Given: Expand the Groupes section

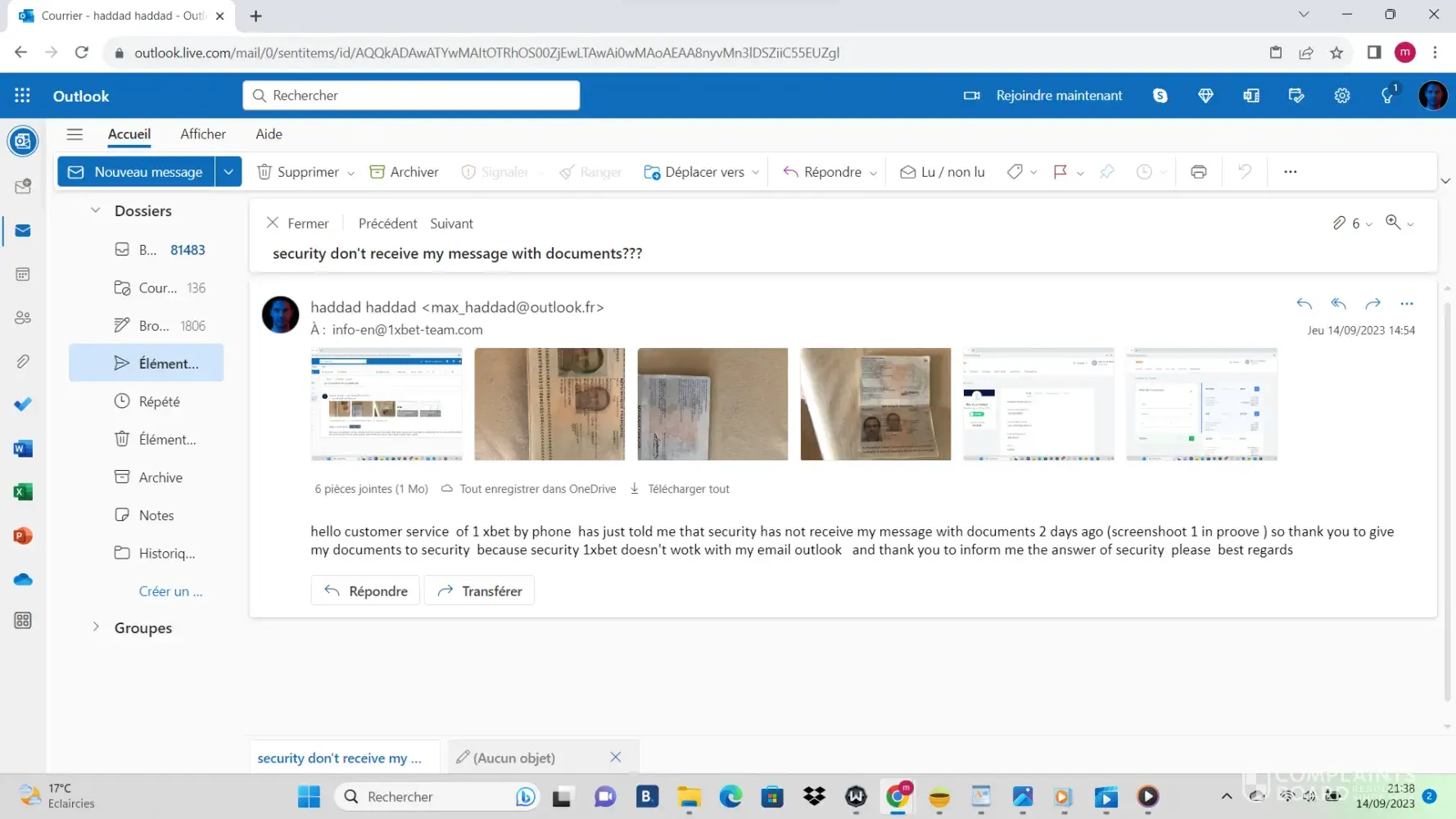Looking at the screenshot, I should click(96, 627).
